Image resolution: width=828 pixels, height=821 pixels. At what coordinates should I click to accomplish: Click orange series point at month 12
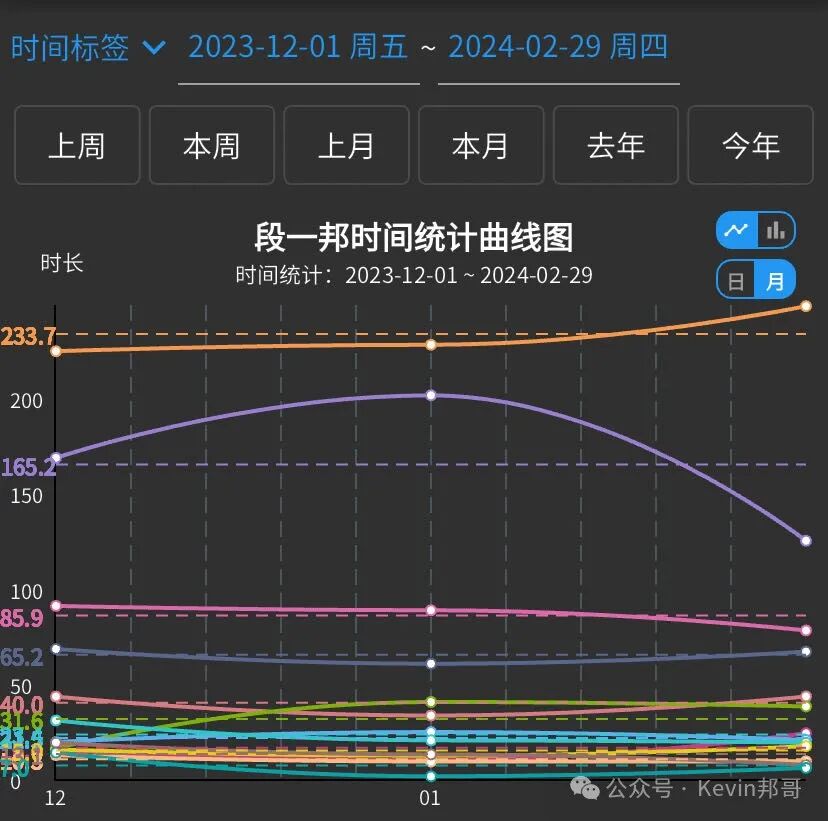pos(56,351)
